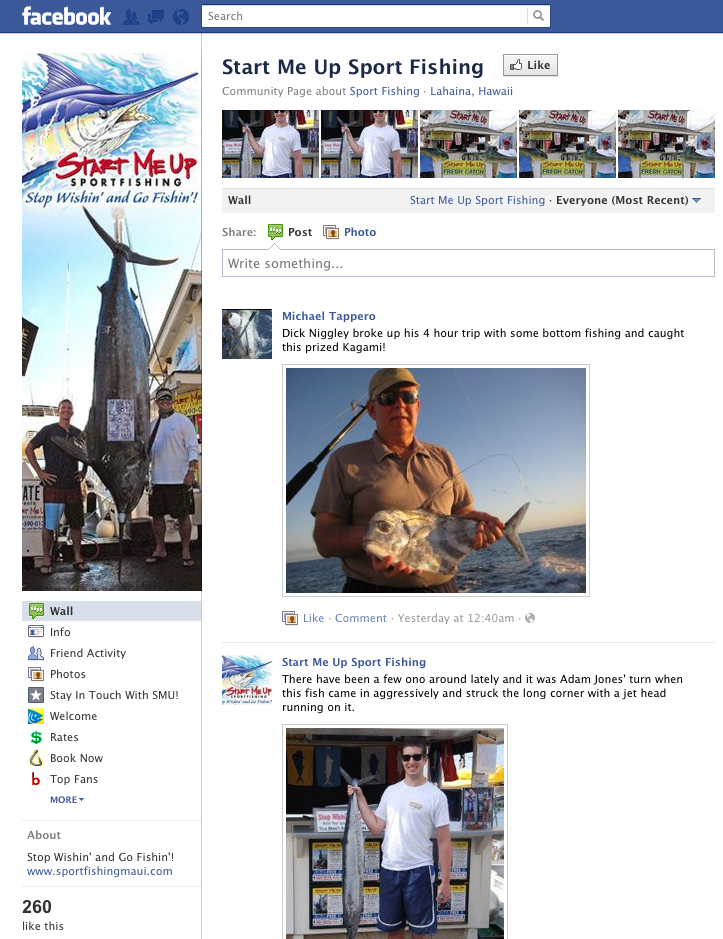Click the Write something input box

[468, 263]
